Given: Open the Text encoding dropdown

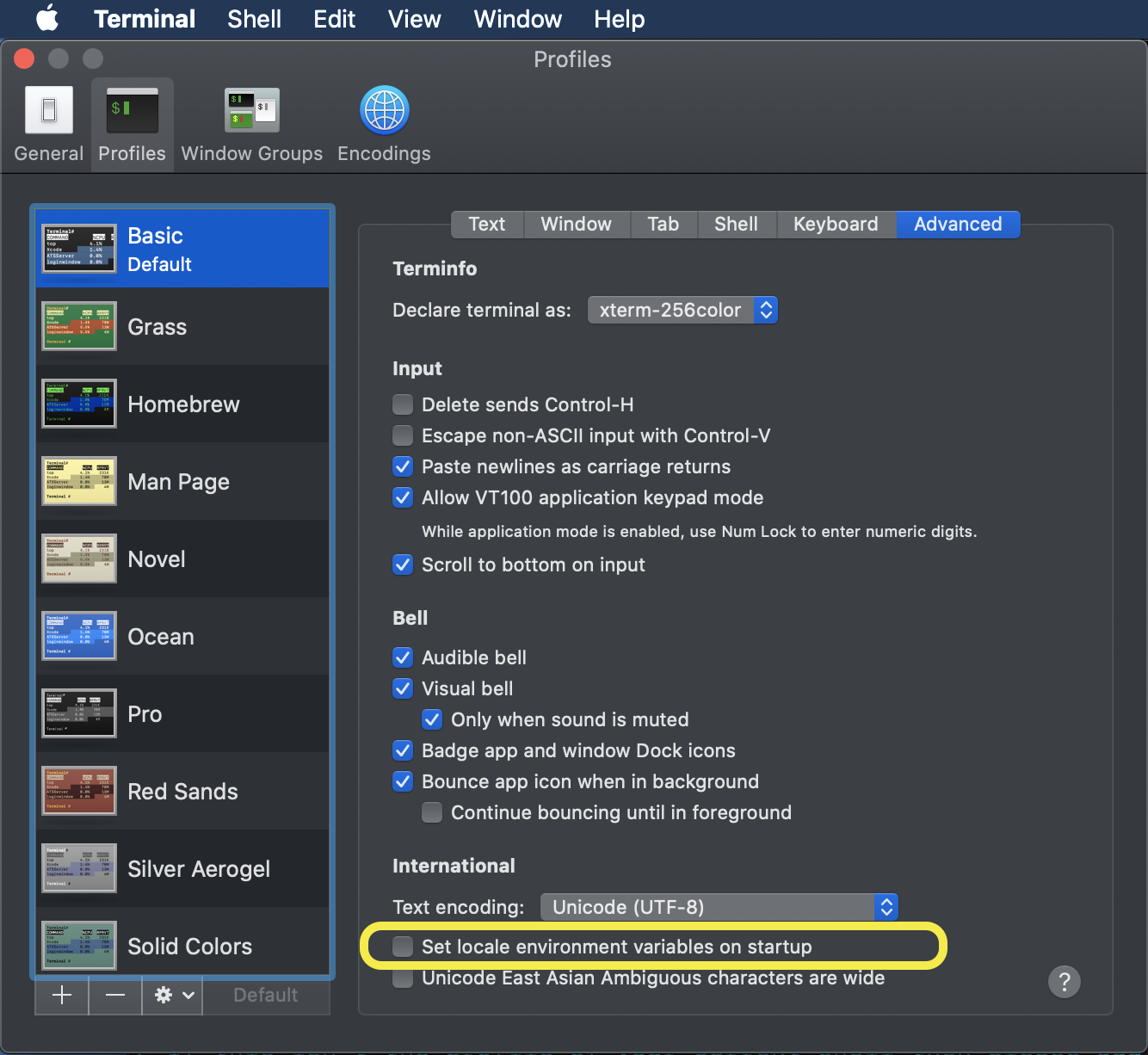Looking at the screenshot, I should [719, 907].
